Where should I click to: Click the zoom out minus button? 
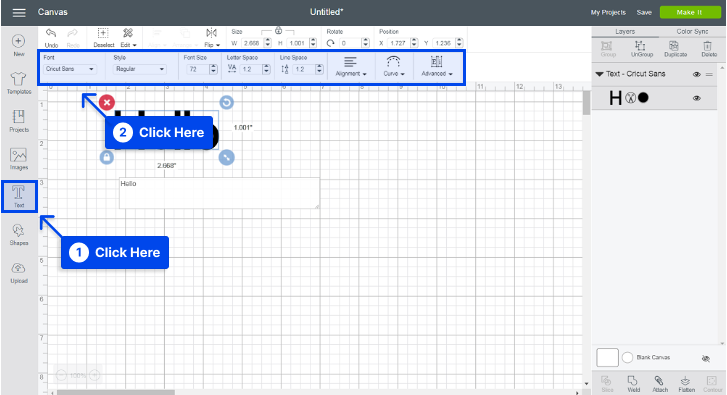point(61,375)
